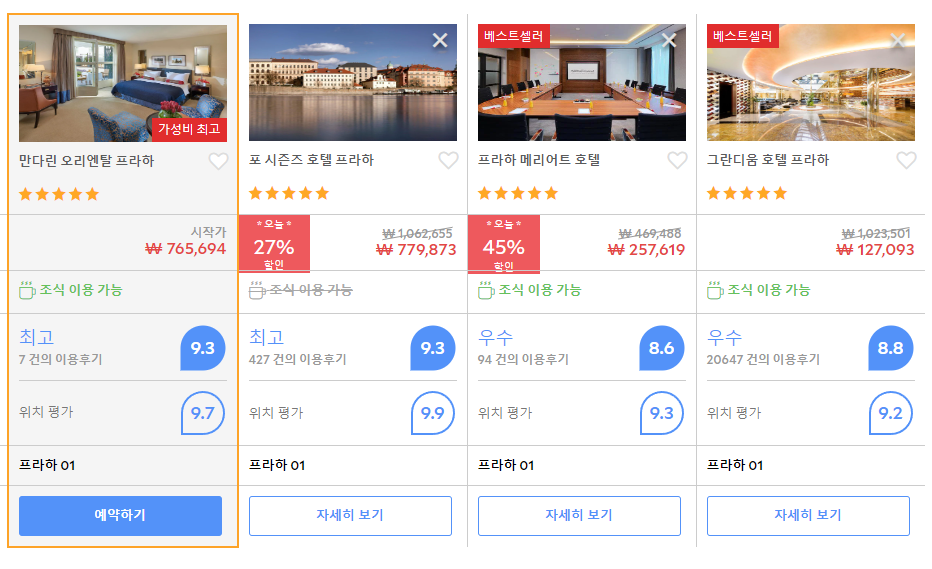This screenshot has height=569, width=932.
Task: Open 자세히 보기 for 그란디움 호텔 프라하
Action: click(808, 515)
